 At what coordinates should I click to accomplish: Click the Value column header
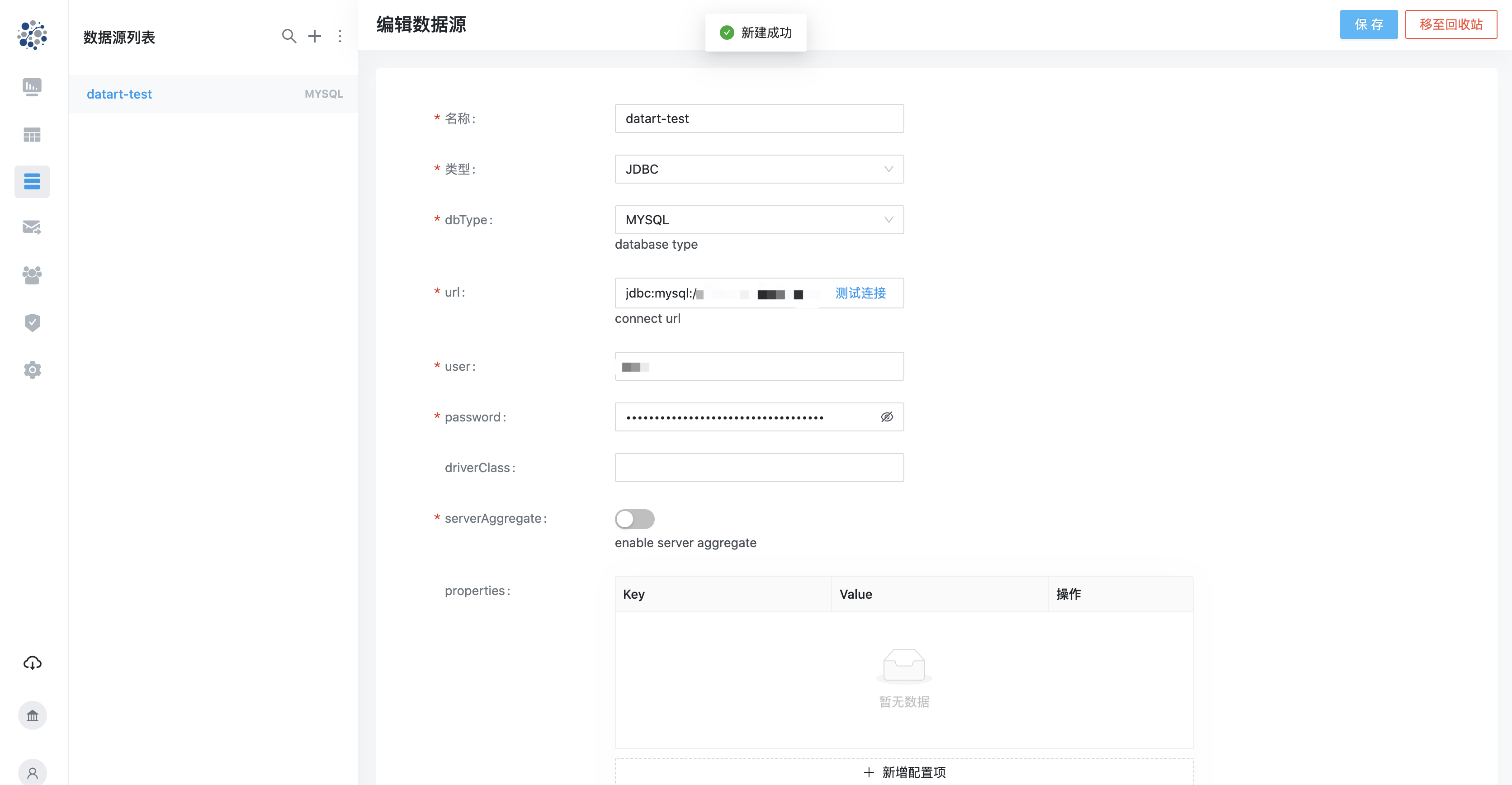coord(940,594)
